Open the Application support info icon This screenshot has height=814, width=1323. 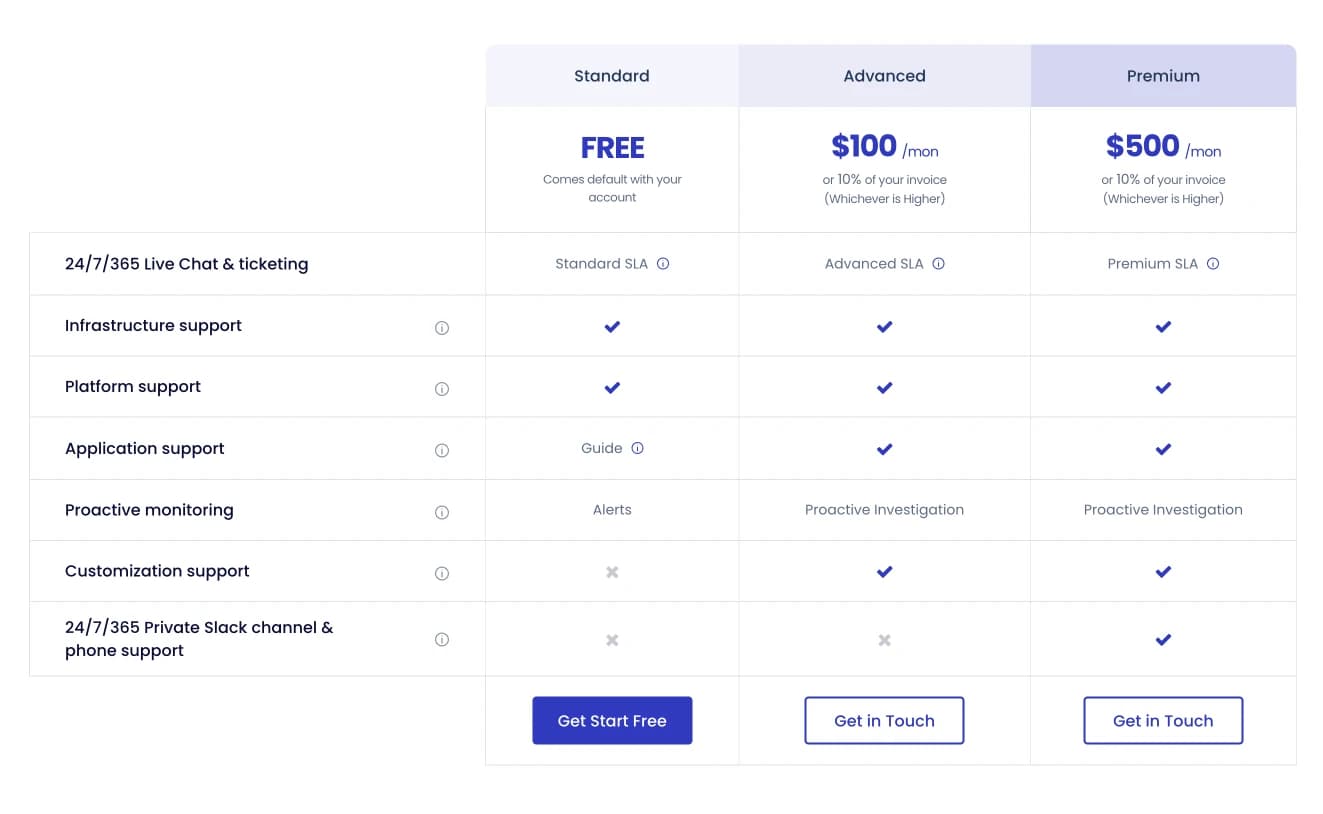[x=442, y=450]
